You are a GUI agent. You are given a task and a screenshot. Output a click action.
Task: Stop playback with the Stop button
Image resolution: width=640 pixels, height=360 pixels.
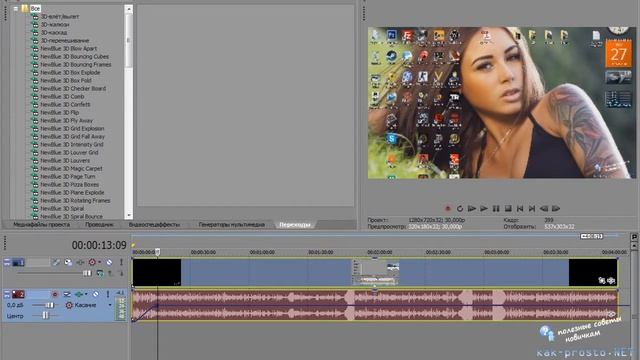(508, 209)
